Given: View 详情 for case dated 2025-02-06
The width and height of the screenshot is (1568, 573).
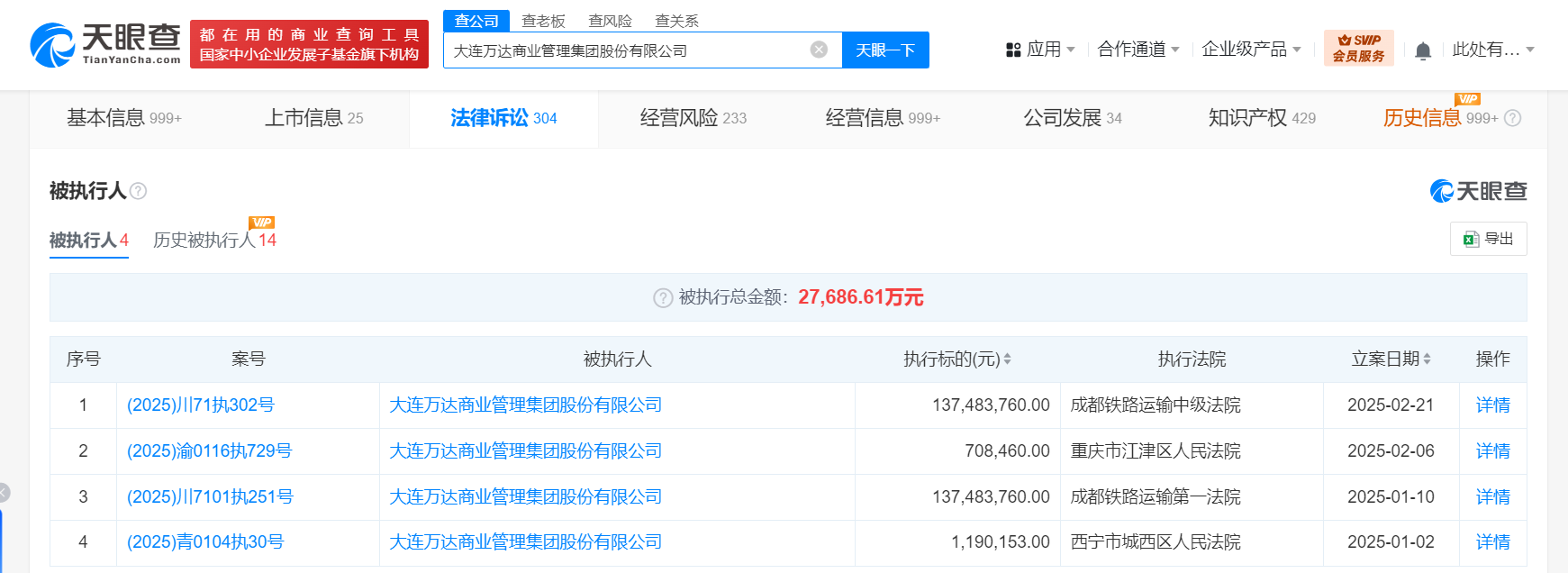Looking at the screenshot, I should pyautogui.click(x=1492, y=451).
